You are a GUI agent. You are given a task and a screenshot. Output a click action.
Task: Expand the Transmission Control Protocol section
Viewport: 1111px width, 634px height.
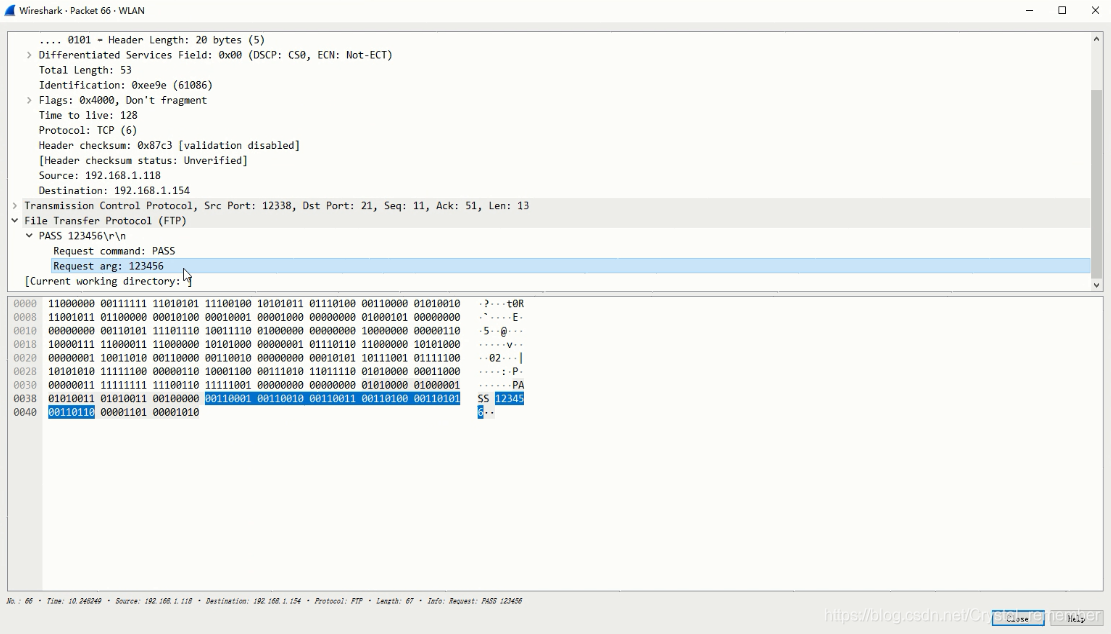15,206
